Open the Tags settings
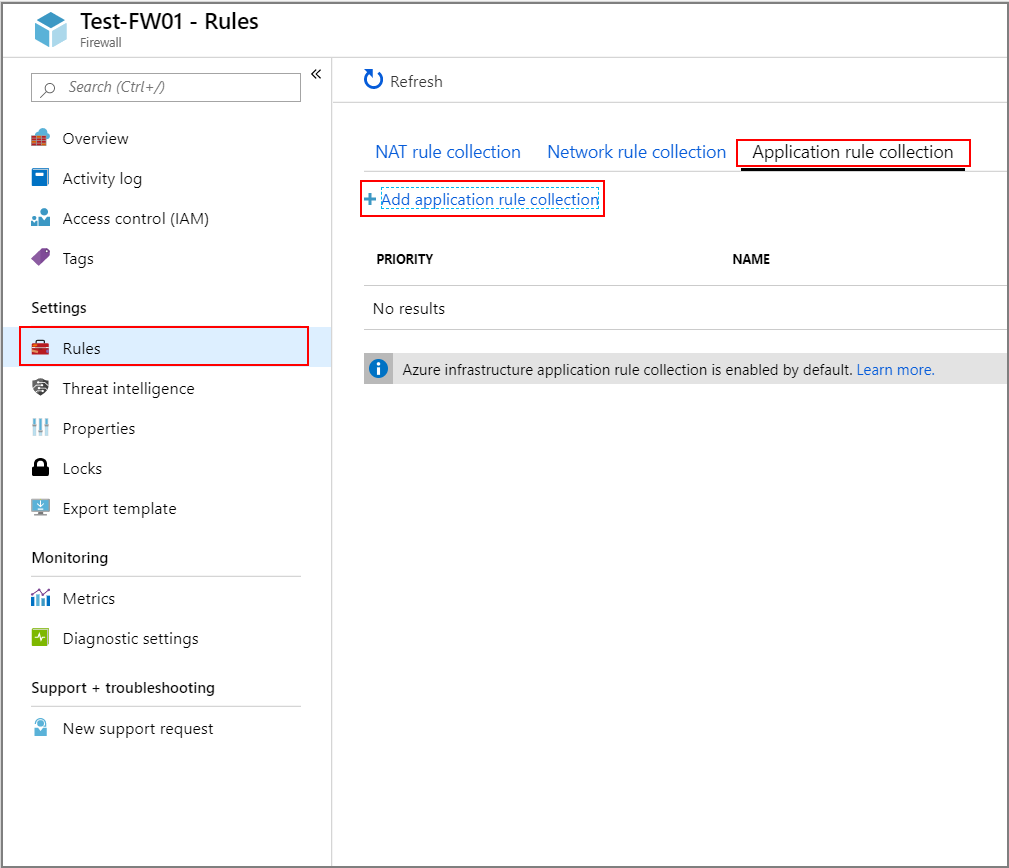Screen dimensions: 1009x868 click(78, 258)
